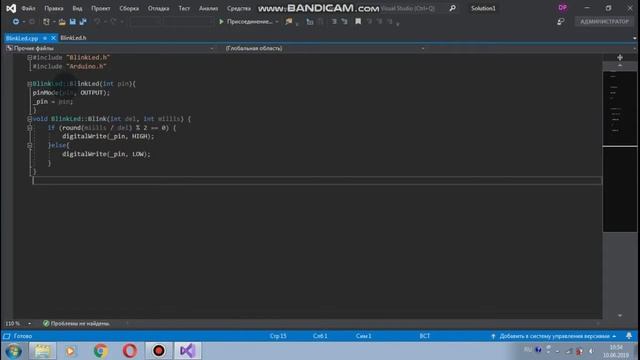Open the Вид menu
This screenshot has width=640, height=360.
coord(77,8)
